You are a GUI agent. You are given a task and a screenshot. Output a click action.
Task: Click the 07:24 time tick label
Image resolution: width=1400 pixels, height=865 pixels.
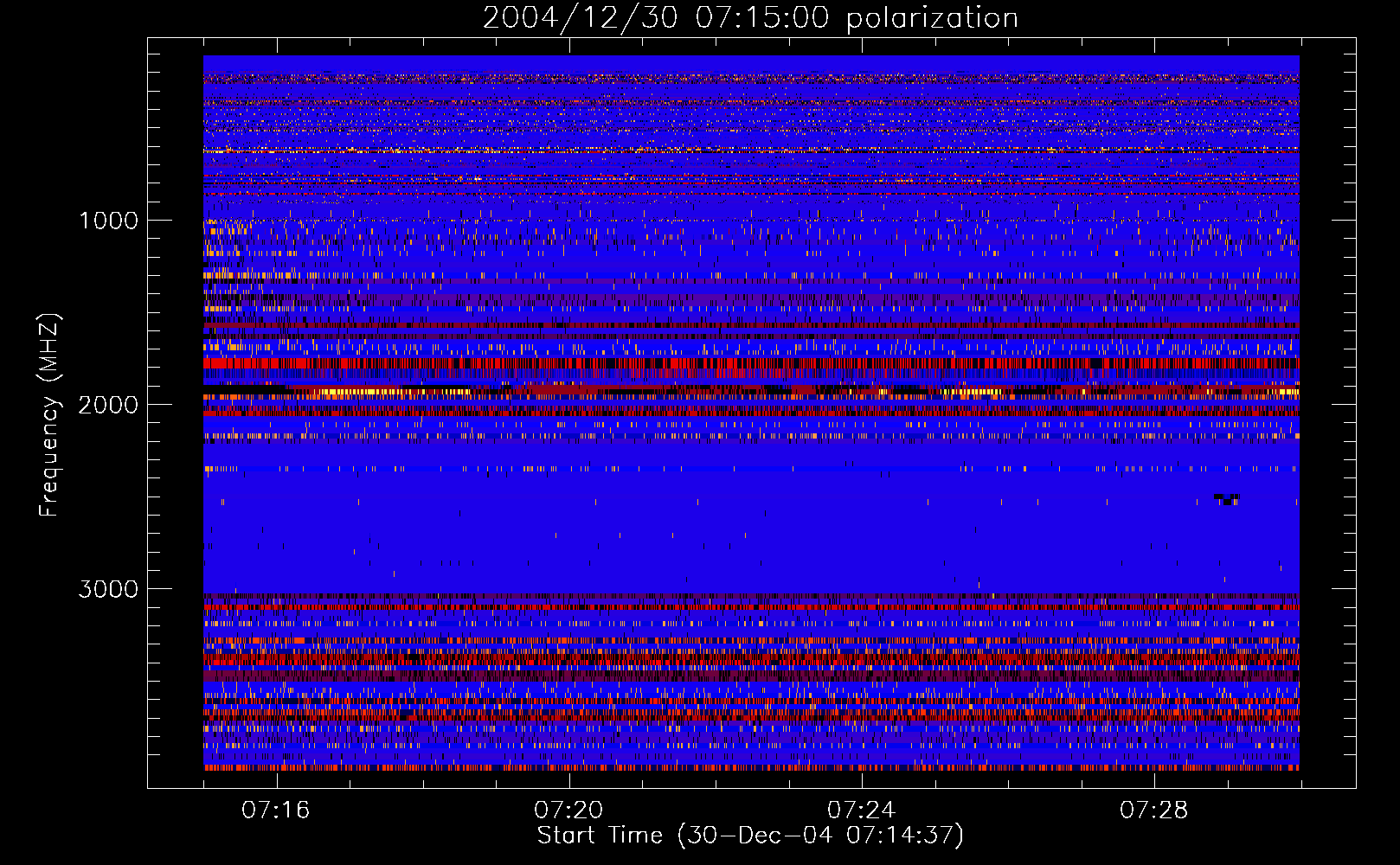coord(862,811)
